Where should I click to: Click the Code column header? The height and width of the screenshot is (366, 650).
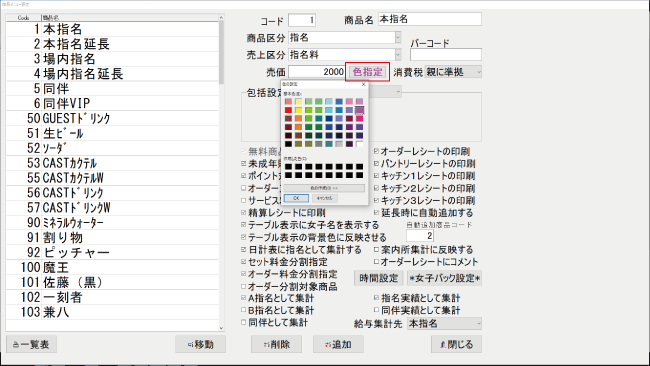coord(24,18)
